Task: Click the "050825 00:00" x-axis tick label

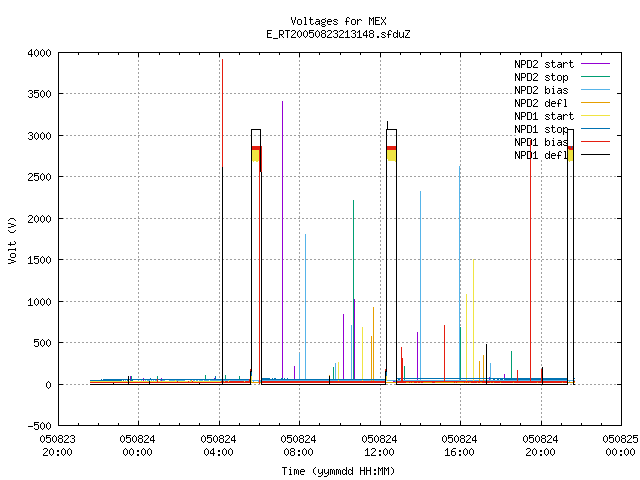Action: click(620, 446)
